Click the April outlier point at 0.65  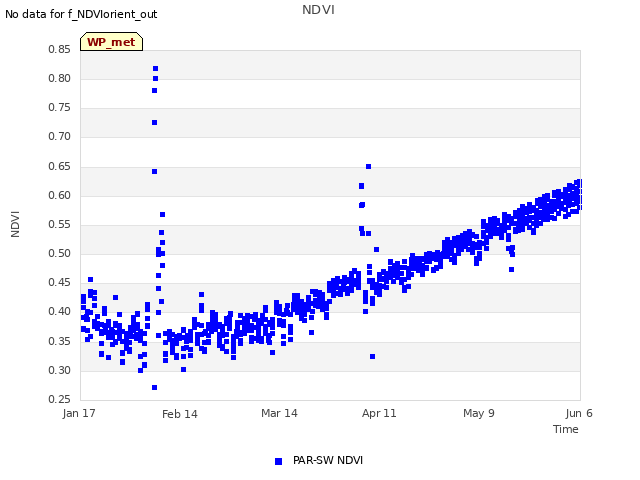tap(368, 167)
